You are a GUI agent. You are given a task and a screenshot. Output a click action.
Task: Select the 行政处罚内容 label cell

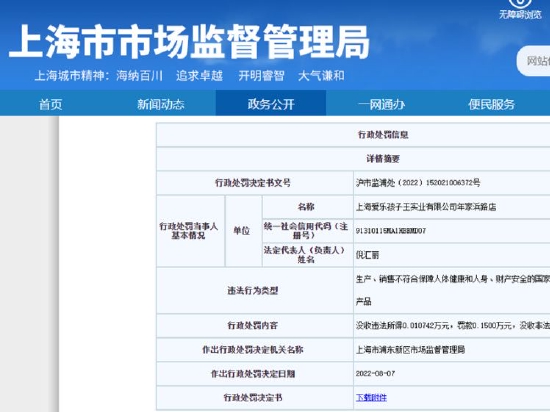[255, 326]
